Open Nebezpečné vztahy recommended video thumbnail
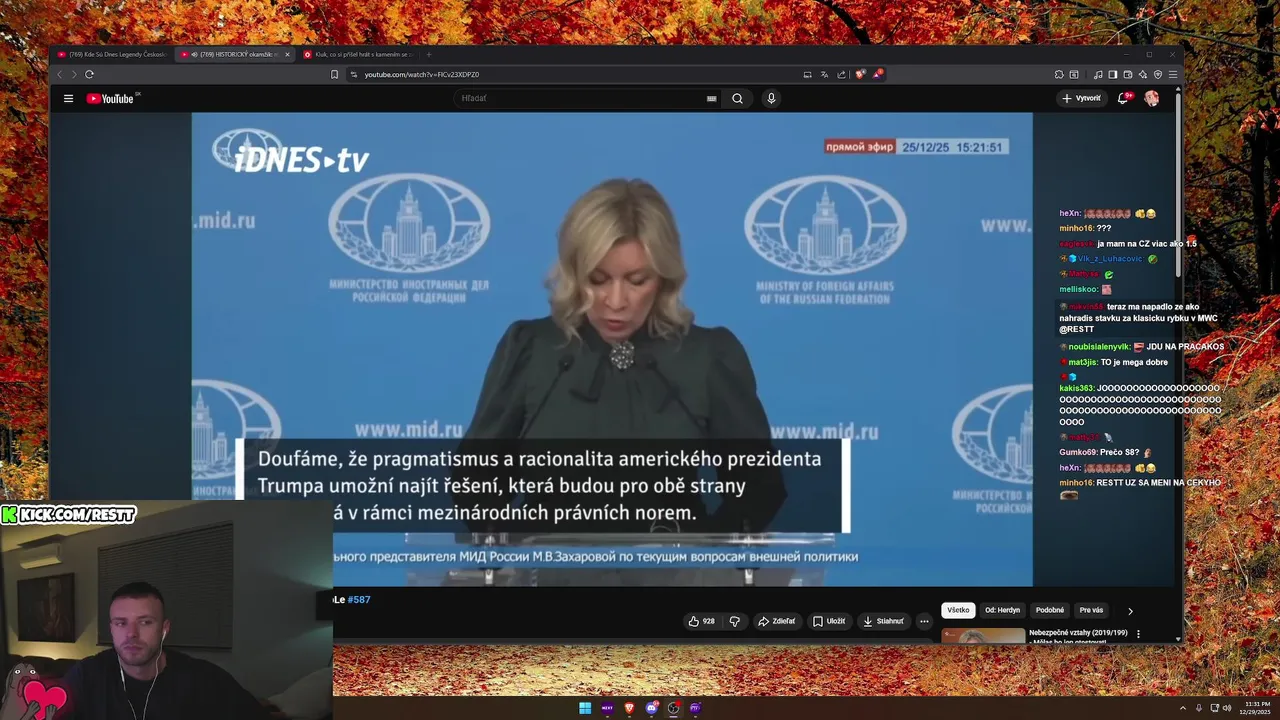 coord(983,635)
